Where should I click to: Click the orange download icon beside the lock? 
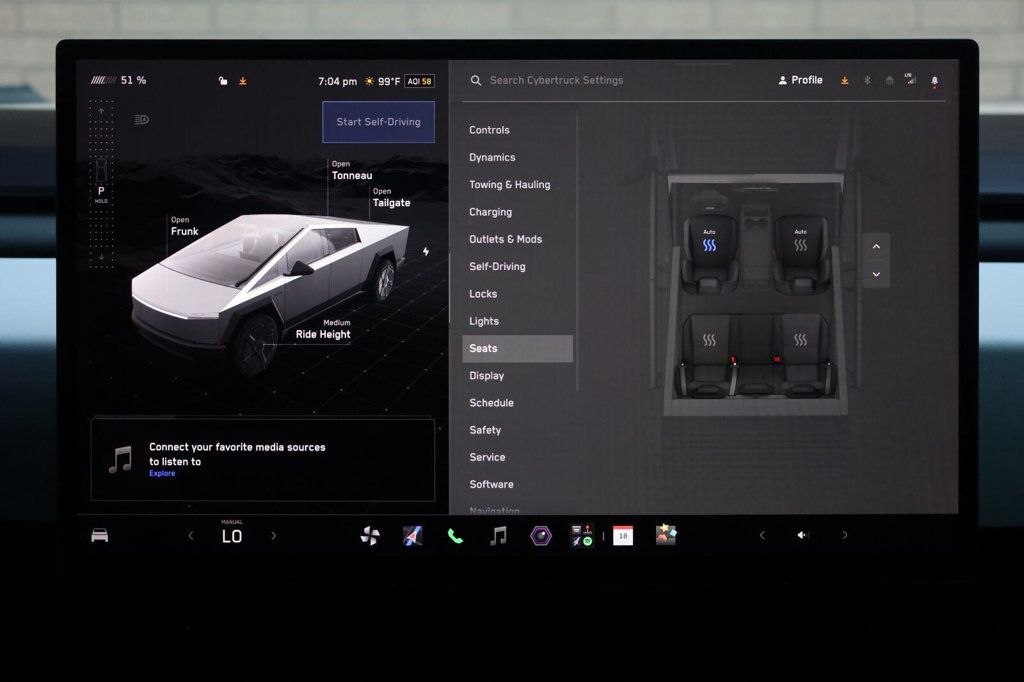point(242,81)
